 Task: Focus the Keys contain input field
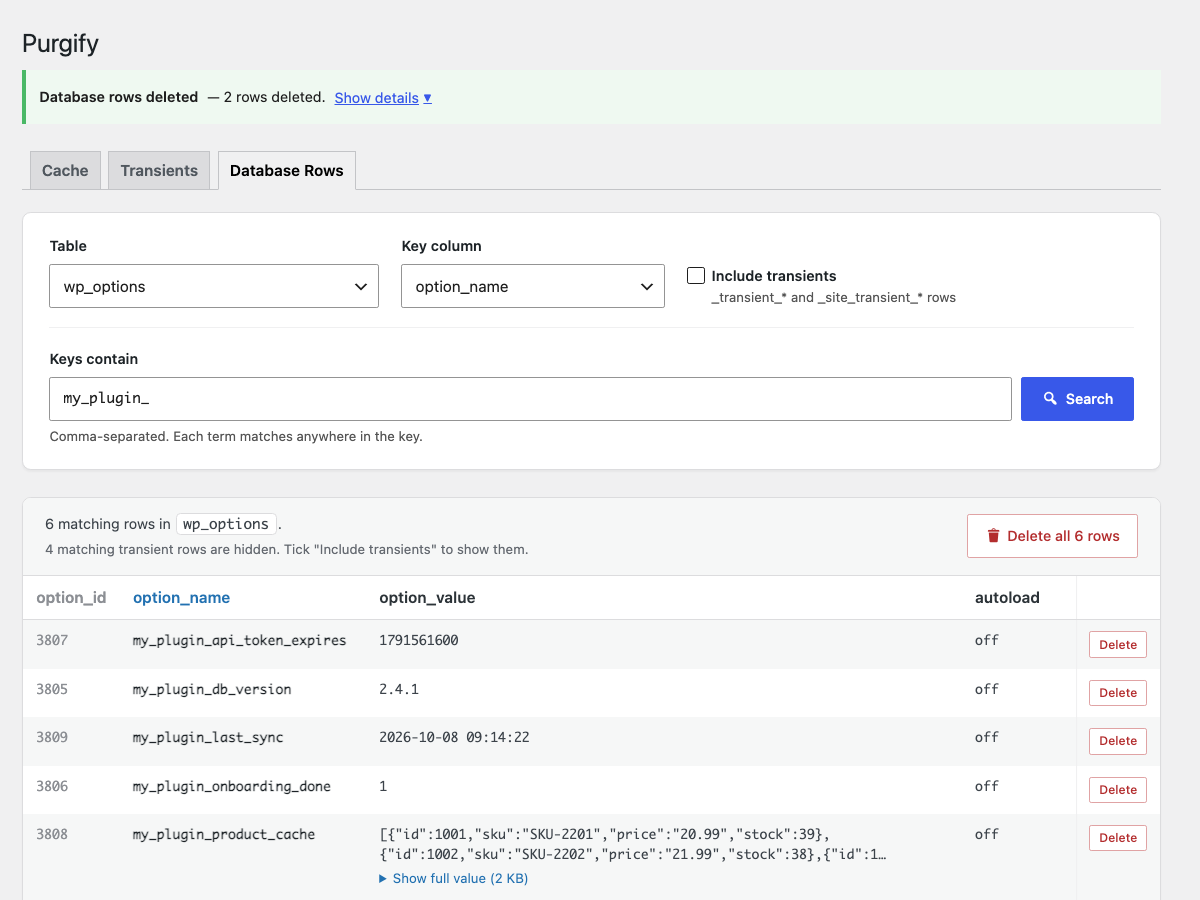[530, 398]
